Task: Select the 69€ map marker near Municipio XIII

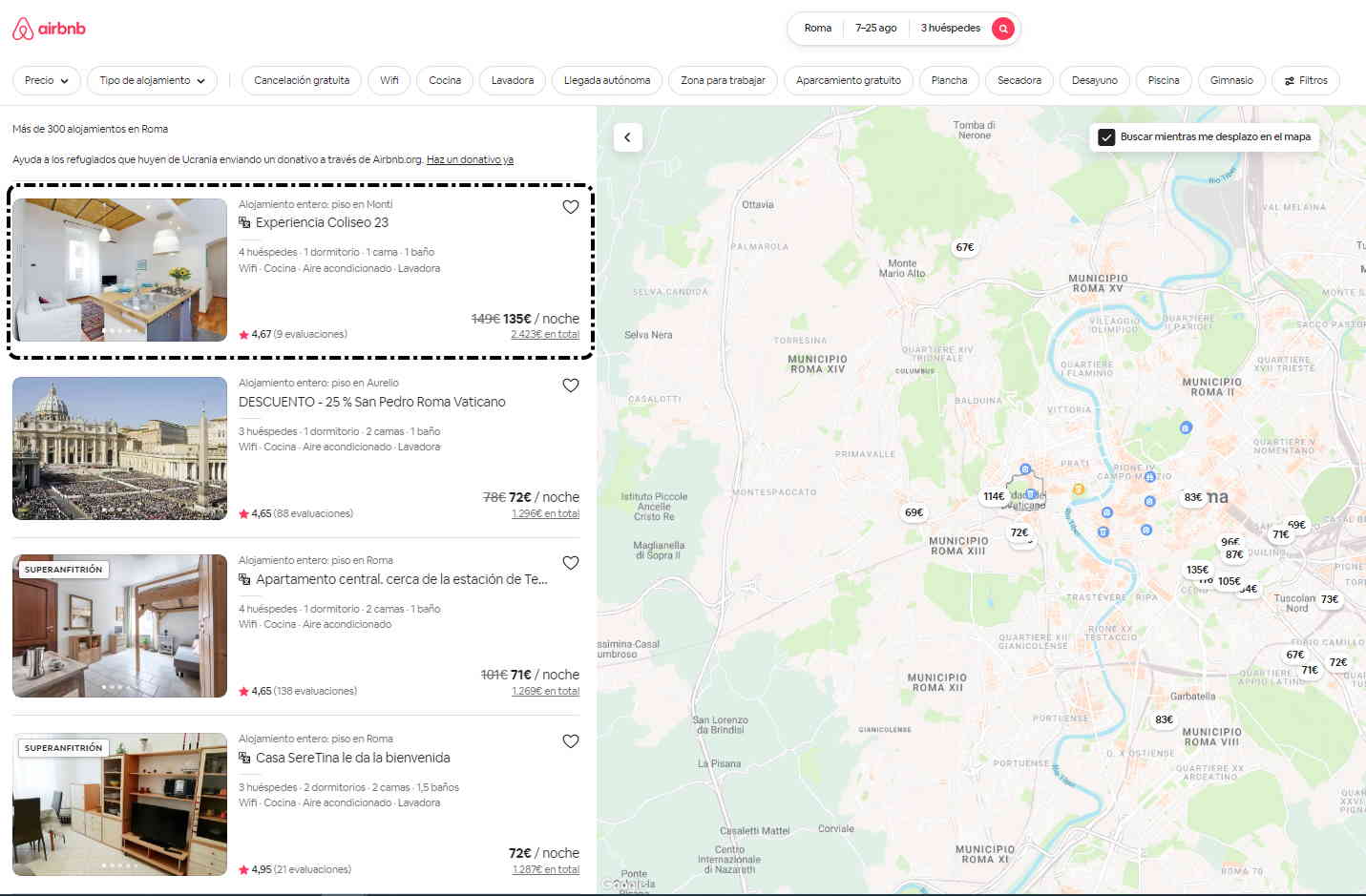Action: (914, 512)
